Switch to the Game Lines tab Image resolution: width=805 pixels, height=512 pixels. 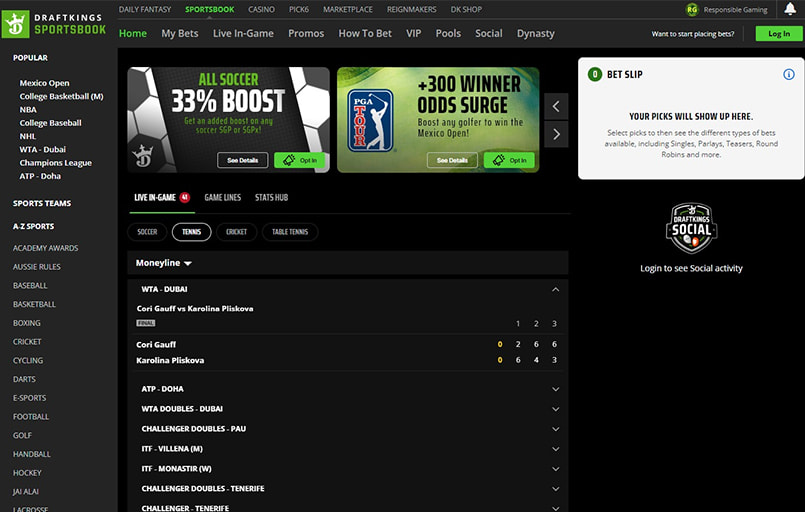222,198
